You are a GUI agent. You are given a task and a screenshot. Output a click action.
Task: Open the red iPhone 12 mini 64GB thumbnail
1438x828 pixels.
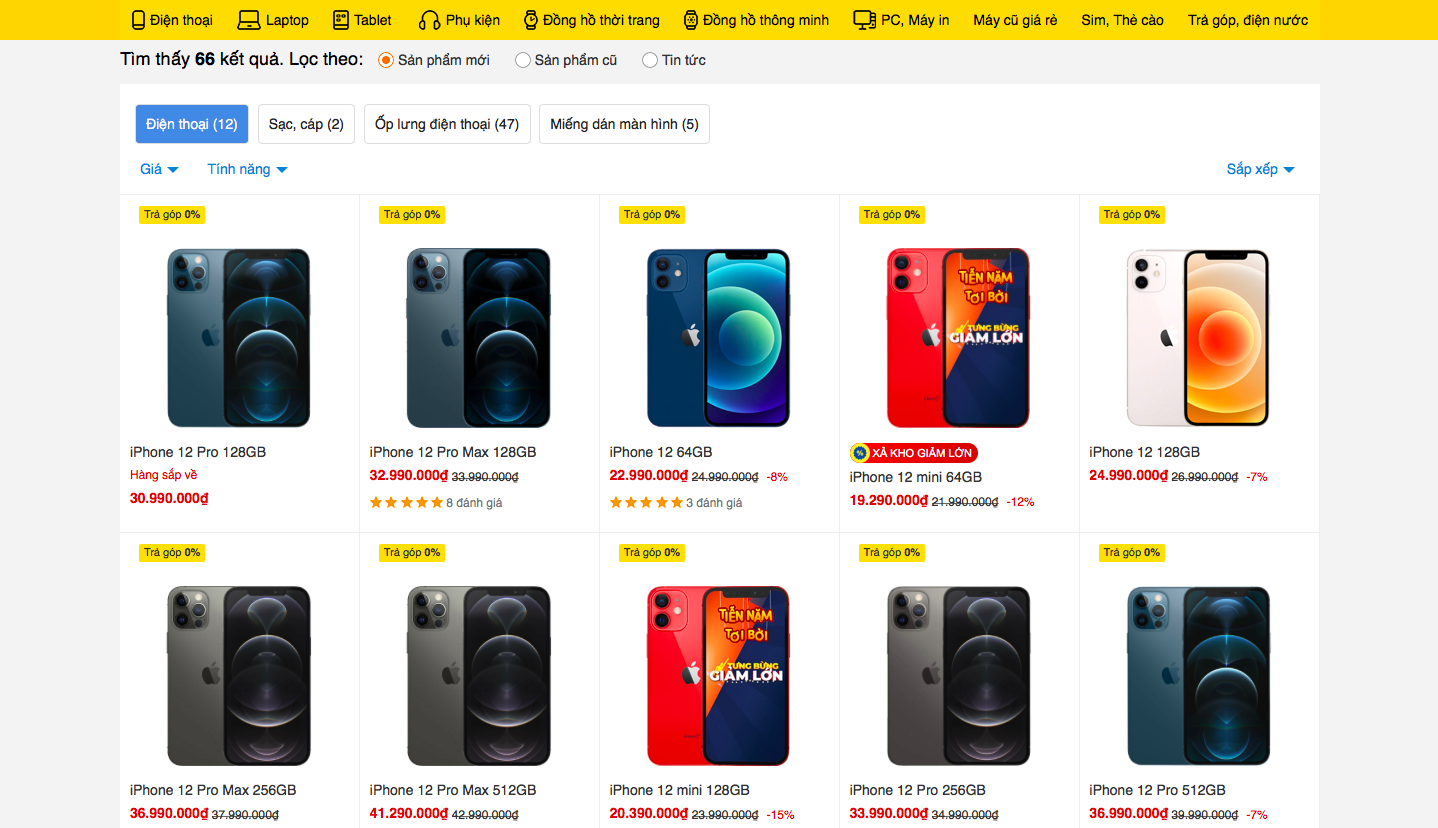coord(958,338)
